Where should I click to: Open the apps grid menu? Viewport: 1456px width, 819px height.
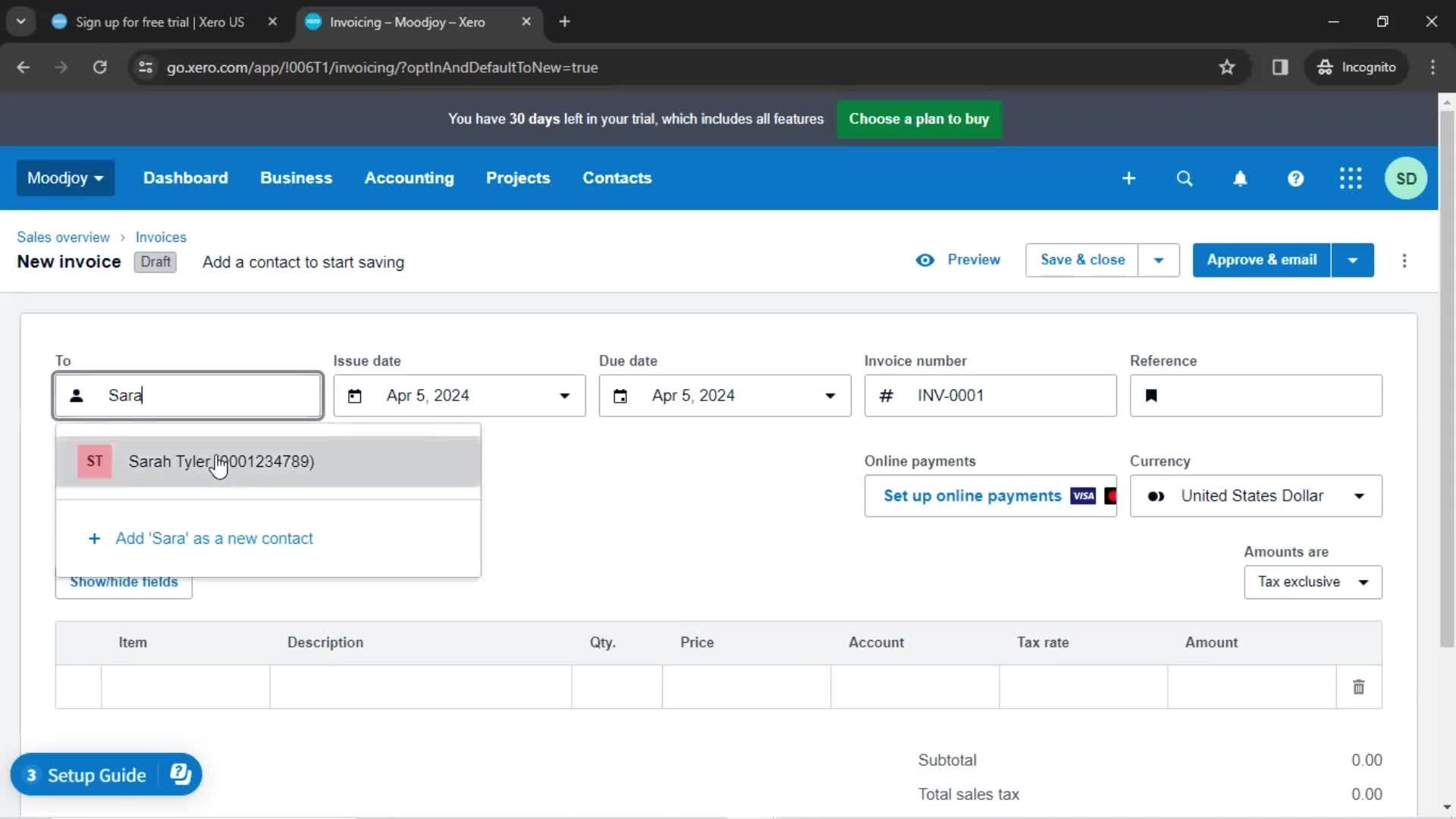click(x=1351, y=178)
